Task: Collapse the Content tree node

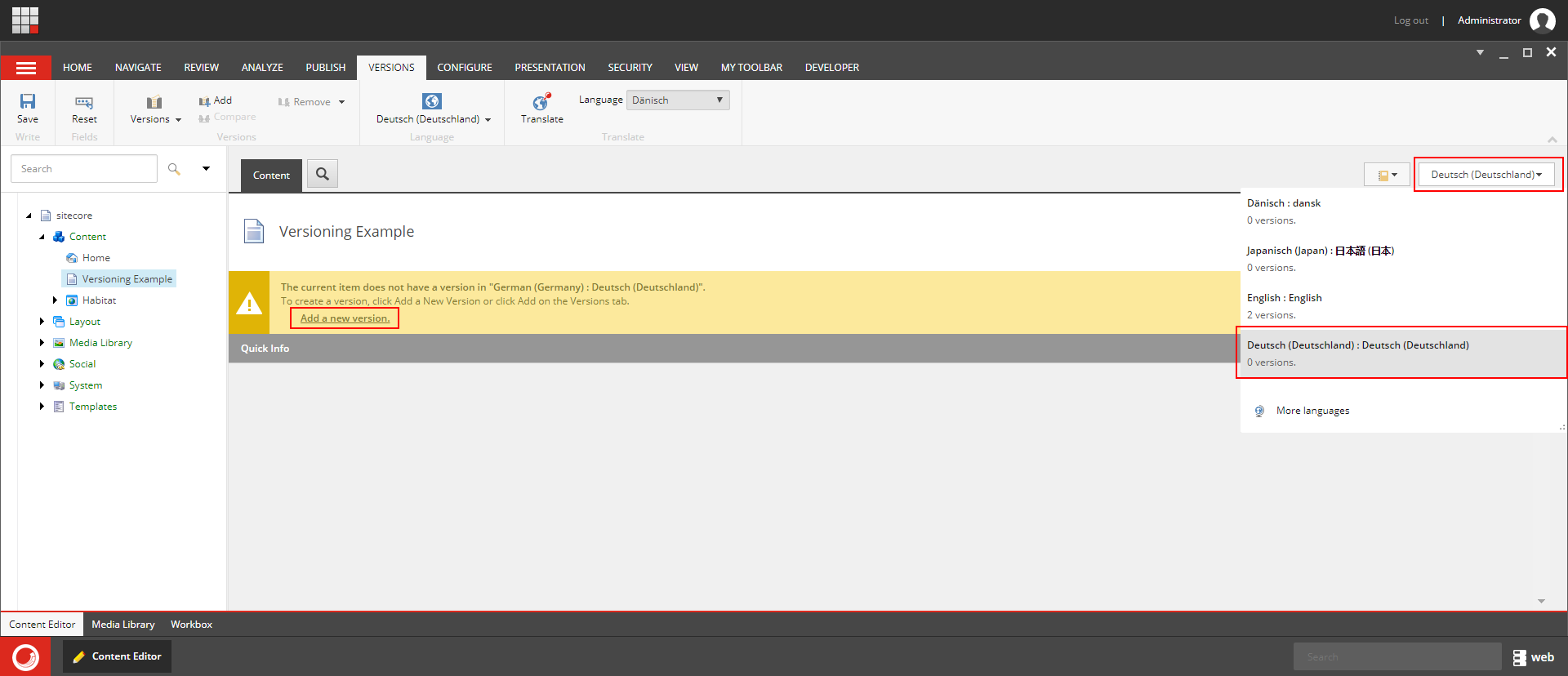Action: click(42, 237)
